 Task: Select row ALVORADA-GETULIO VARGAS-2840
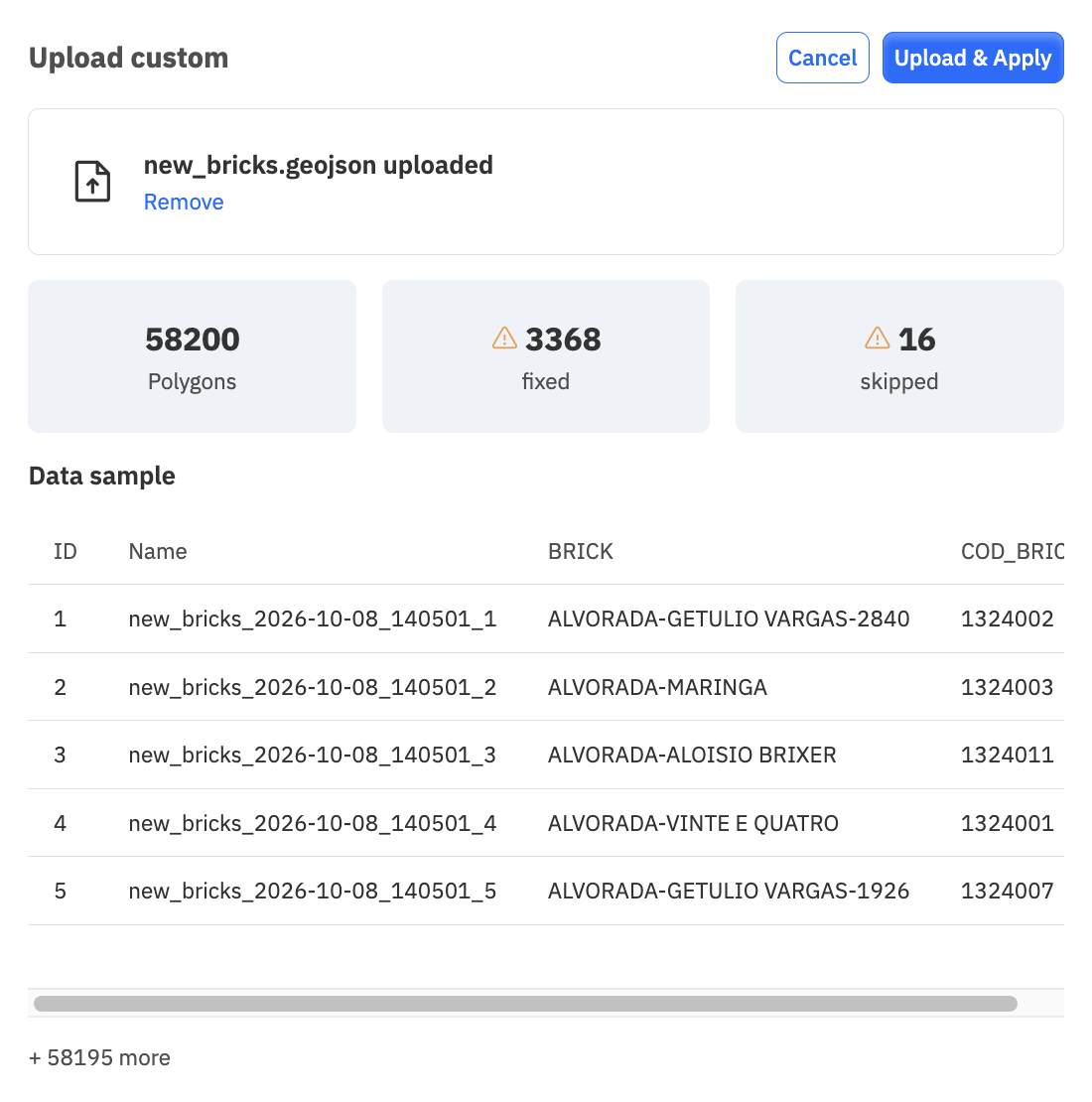[546, 619]
